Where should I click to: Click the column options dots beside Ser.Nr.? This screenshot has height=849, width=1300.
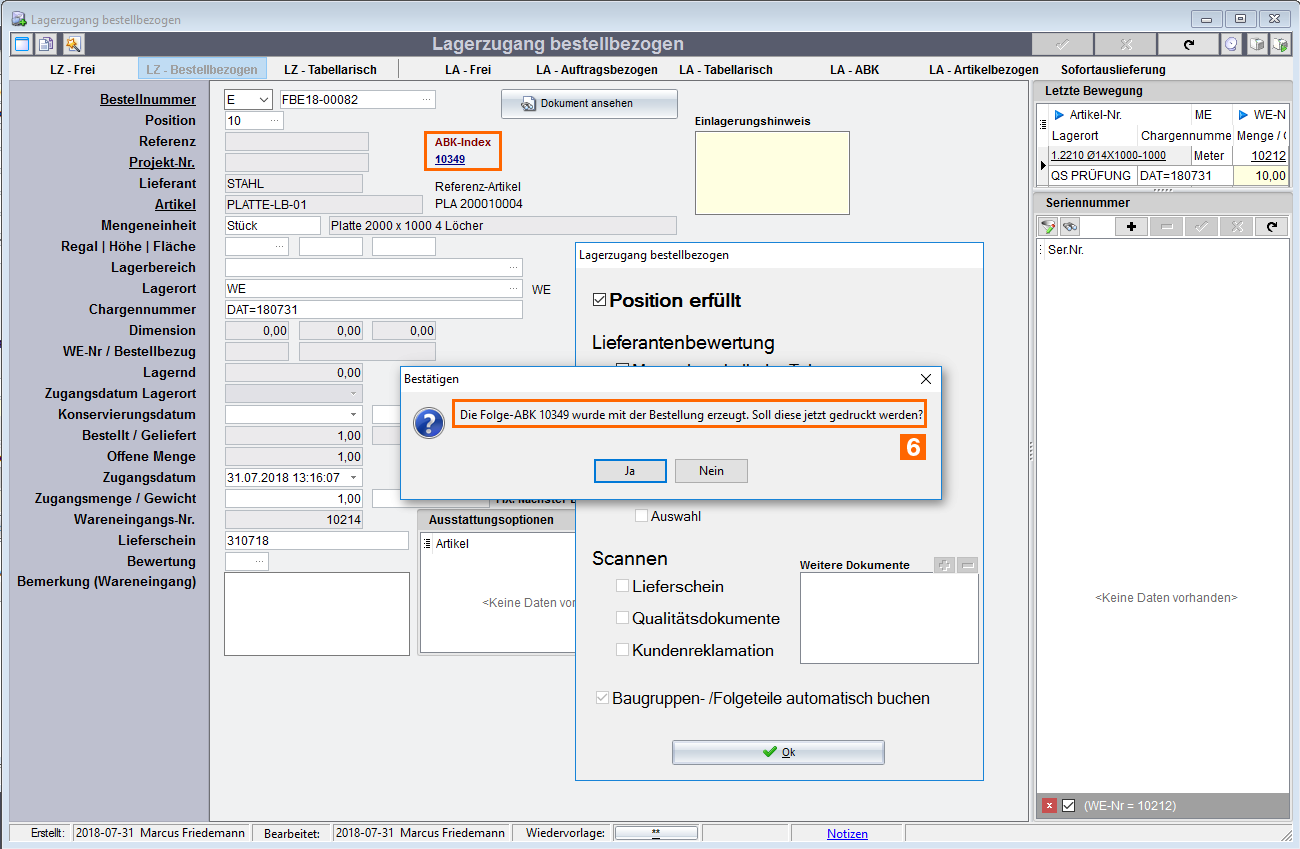tap(1041, 250)
